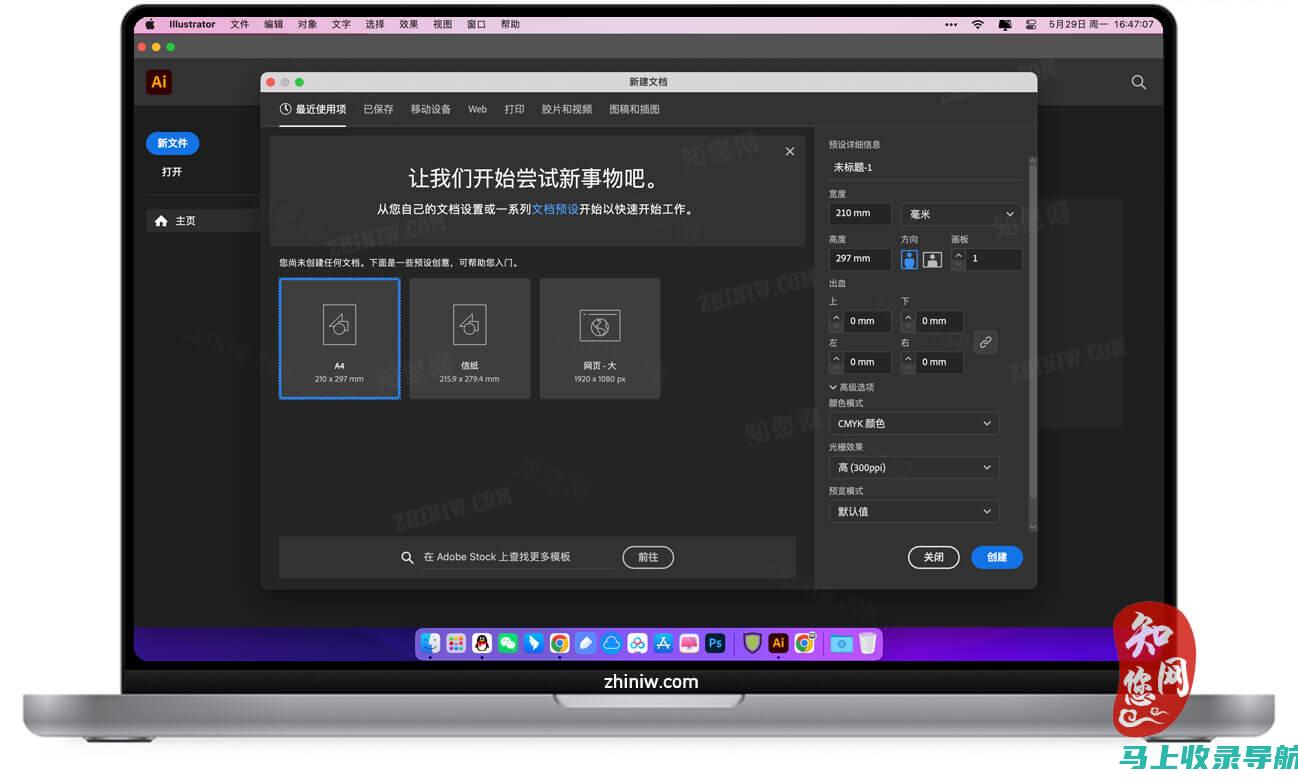Follow the 文档预设 link

pyautogui.click(x=555, y=210)
